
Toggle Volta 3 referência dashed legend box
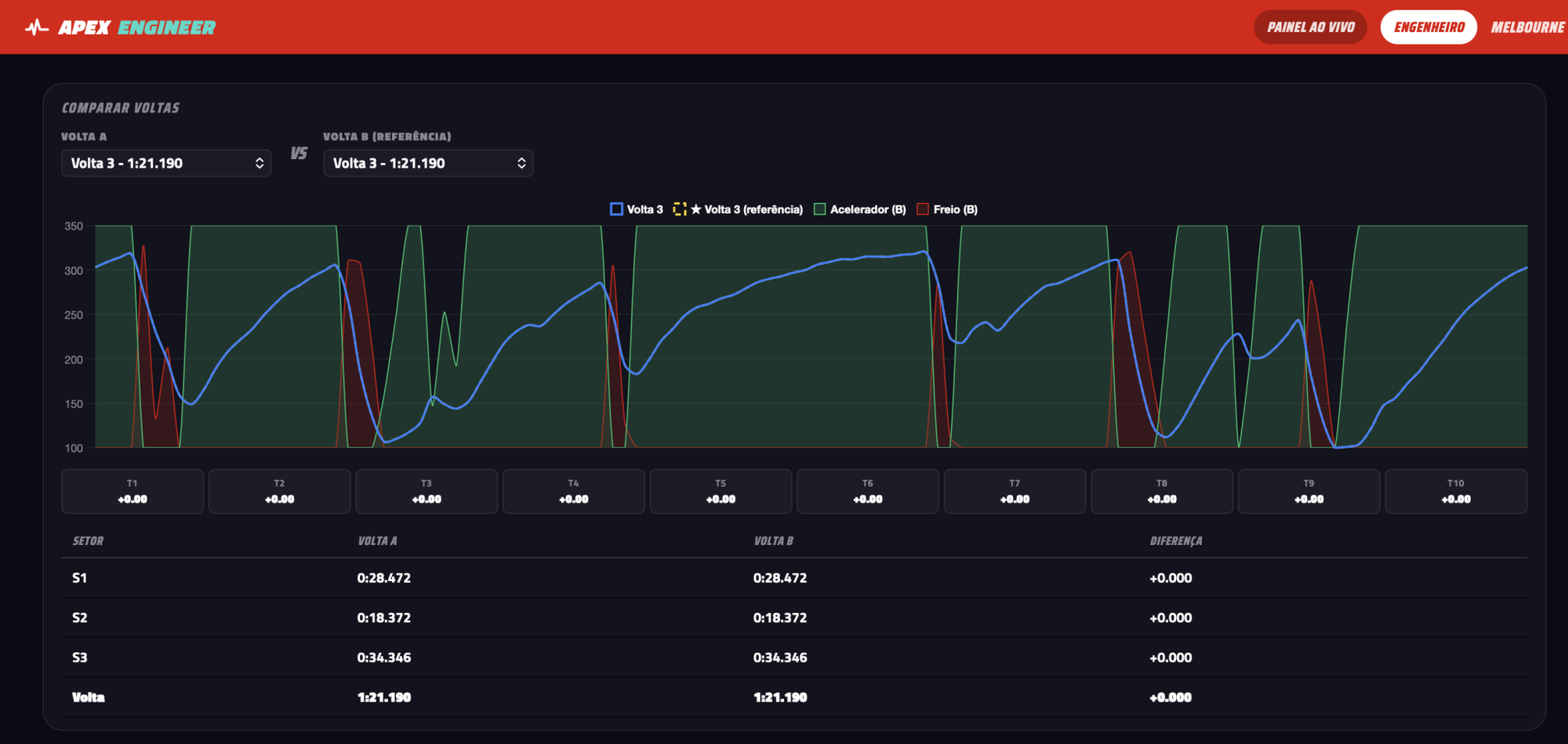point(680,209)
